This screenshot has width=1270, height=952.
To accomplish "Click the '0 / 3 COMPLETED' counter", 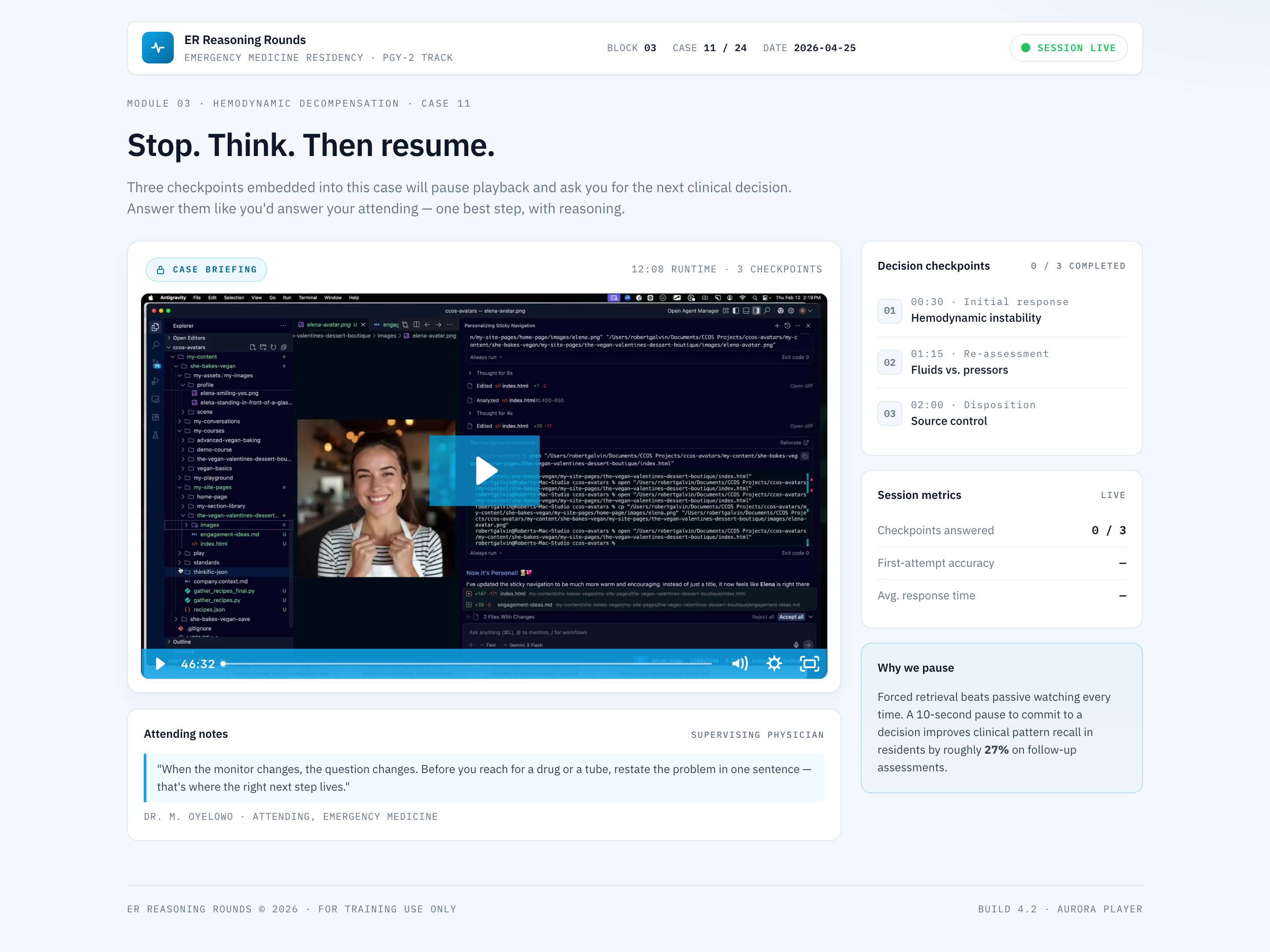I will pyautogui.click(x=1078, y=266).
